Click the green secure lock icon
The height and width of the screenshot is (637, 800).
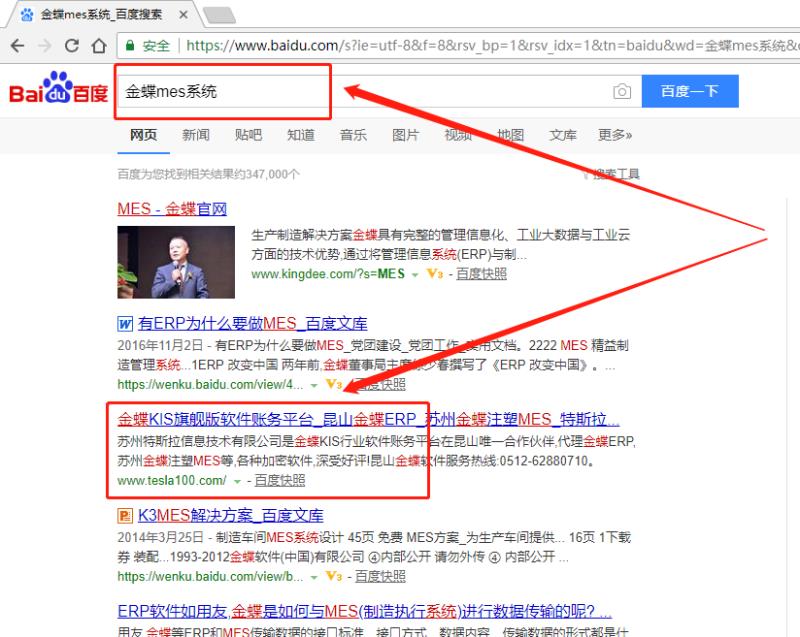(x=130, y=46)
